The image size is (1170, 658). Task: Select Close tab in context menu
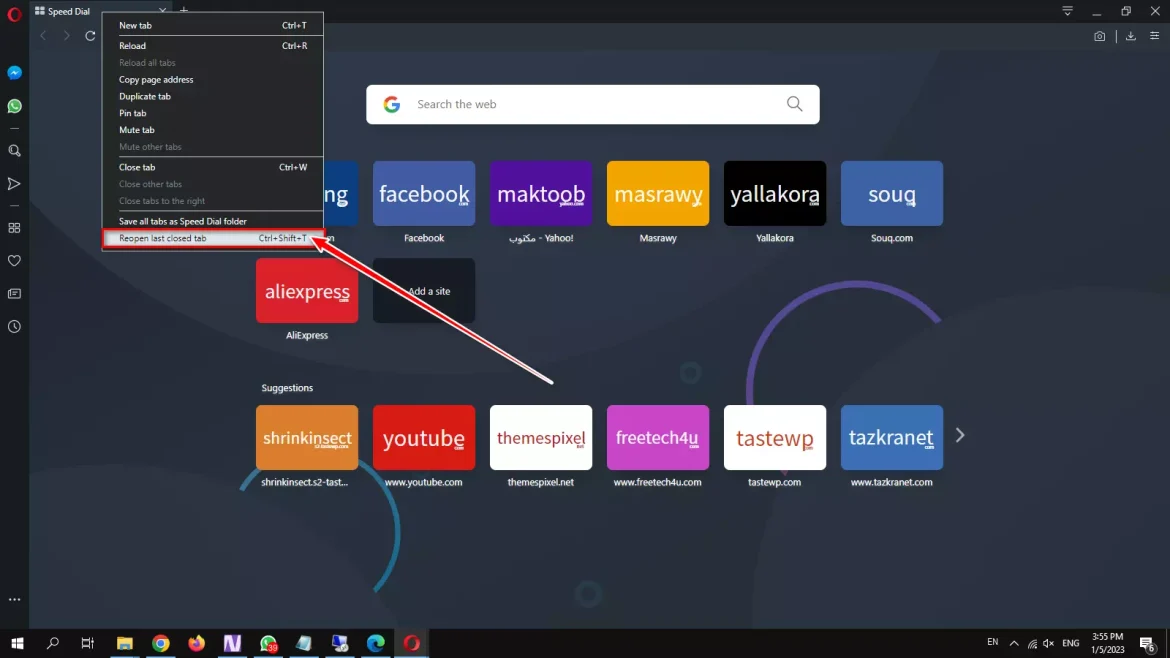[213, 167]
